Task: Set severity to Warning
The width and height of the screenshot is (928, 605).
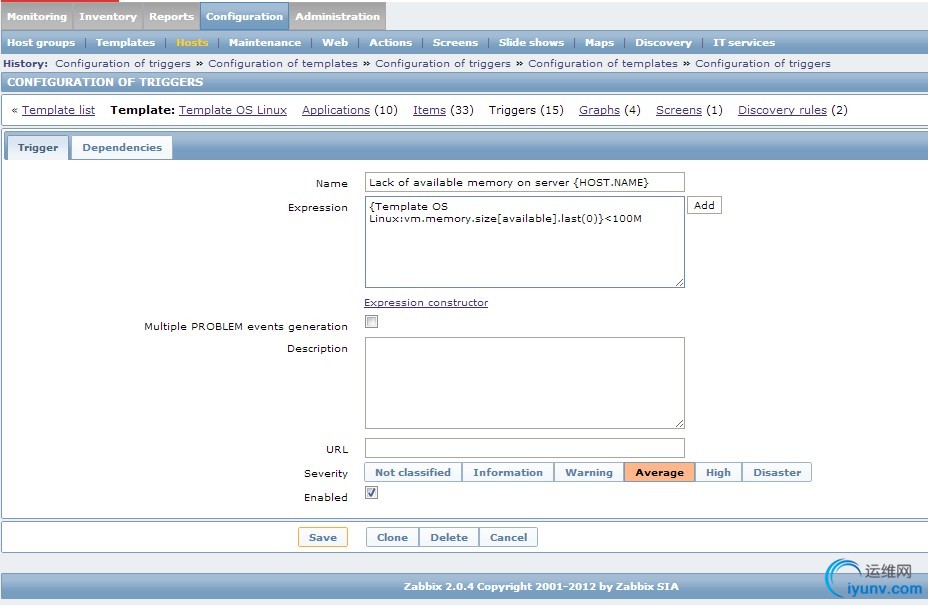Action: [x=589, y=472]
